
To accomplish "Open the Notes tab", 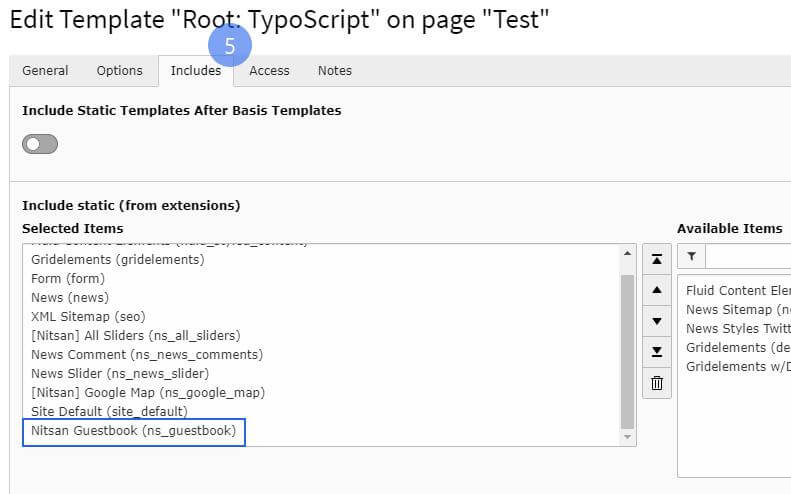I will (x=335, y=71).
